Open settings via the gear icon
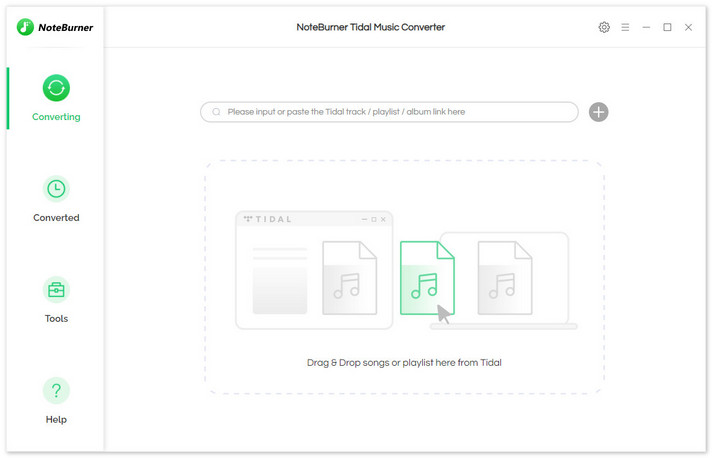 [x=604, y=27]
